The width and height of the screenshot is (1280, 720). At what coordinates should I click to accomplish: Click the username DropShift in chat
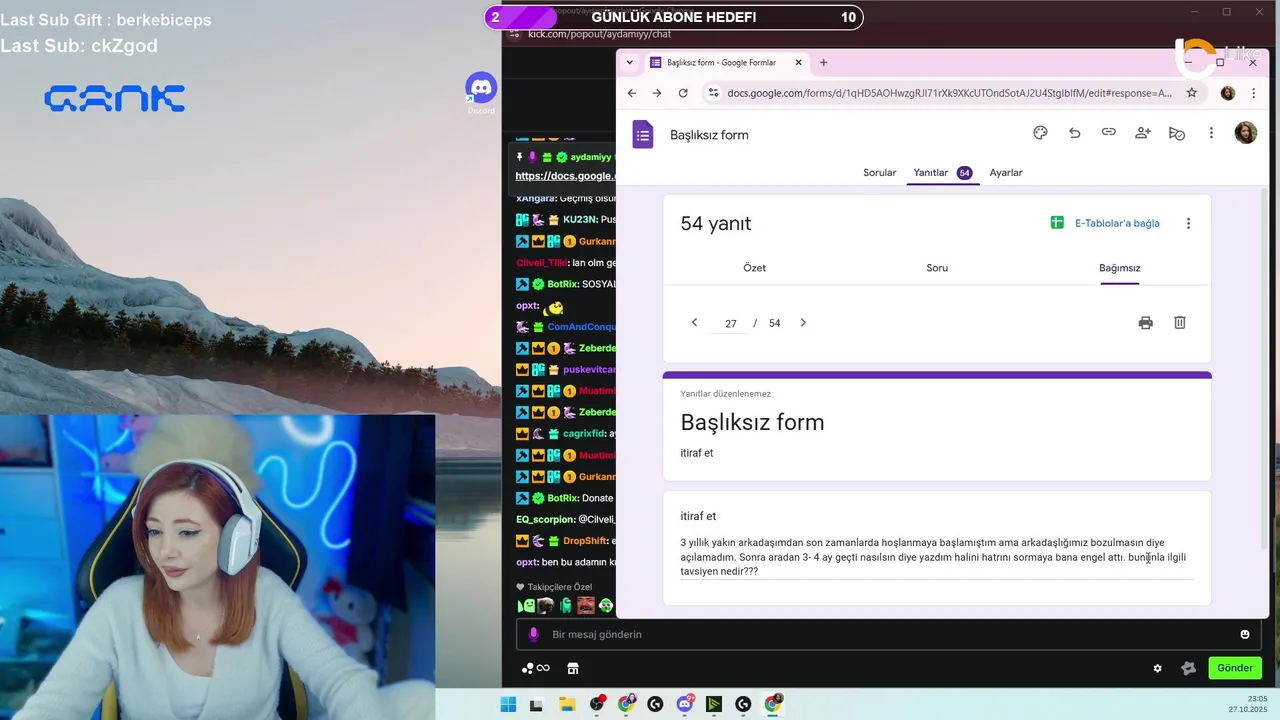point(586,541)
